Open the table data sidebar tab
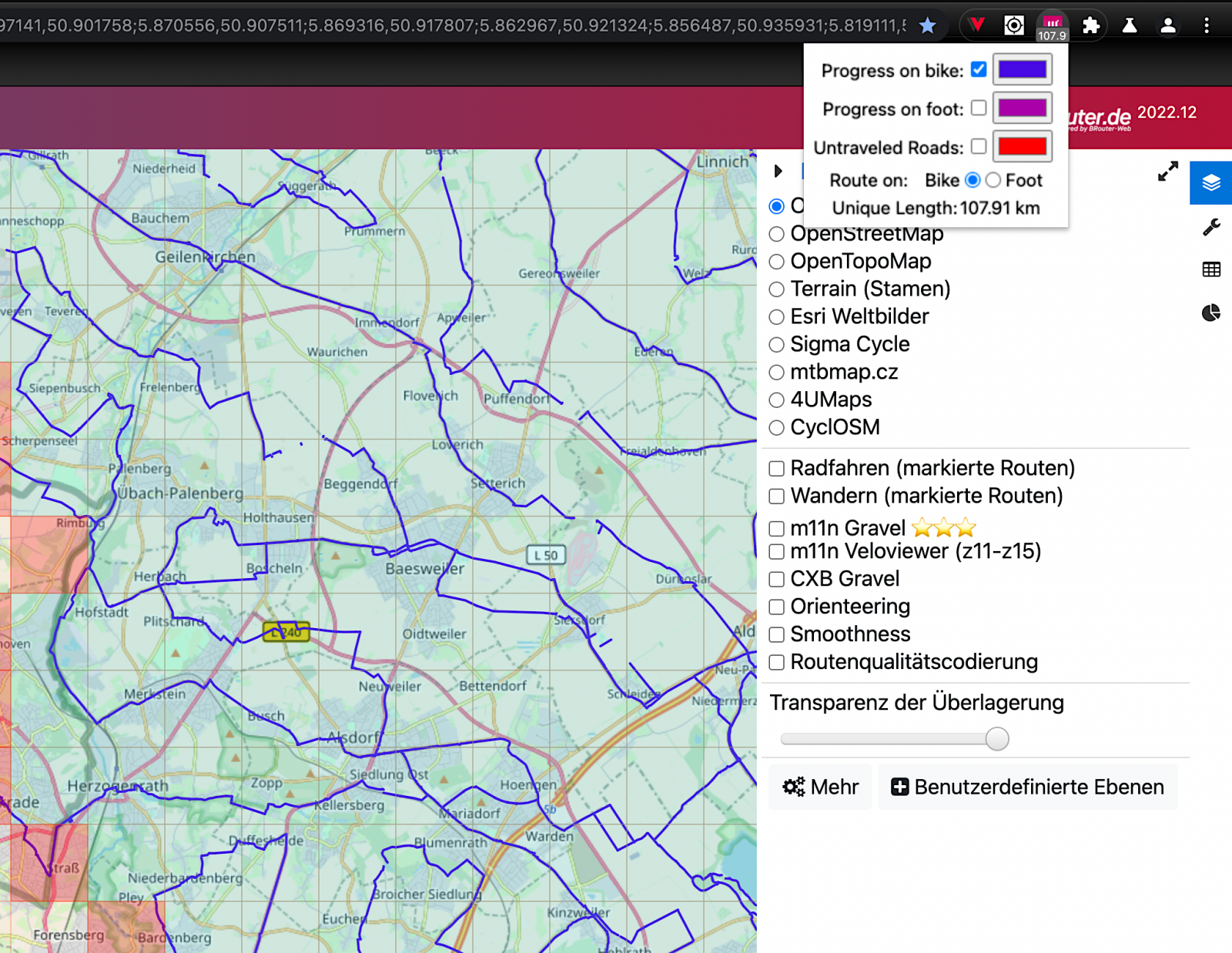This screenshot has height=953, width=1232. (x=1210, y=269)
